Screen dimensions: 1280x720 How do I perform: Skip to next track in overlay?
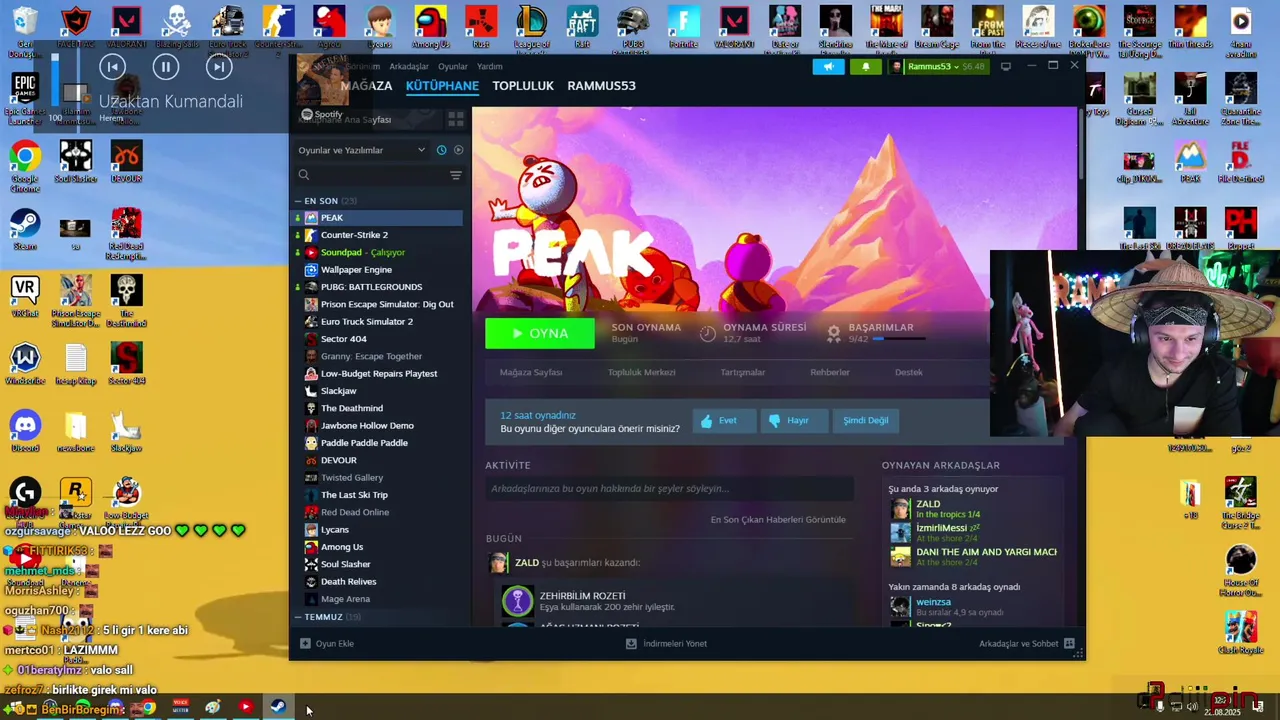(x=219, y=67)
